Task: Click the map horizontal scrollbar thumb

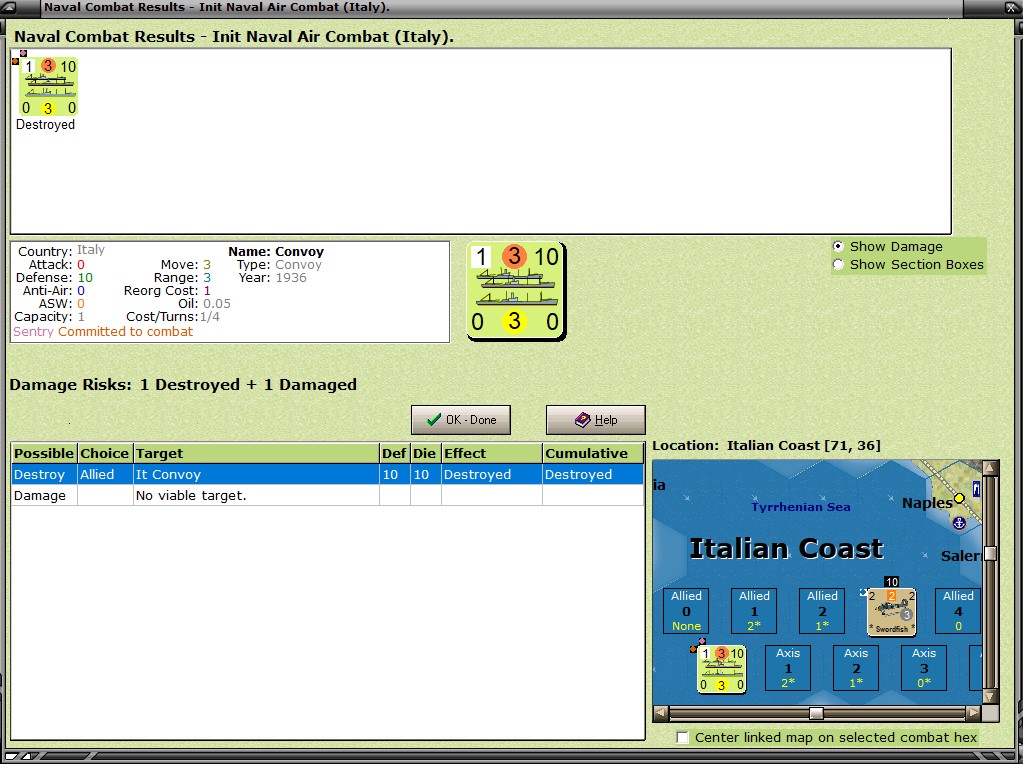Action: click(x=816, y=713)
